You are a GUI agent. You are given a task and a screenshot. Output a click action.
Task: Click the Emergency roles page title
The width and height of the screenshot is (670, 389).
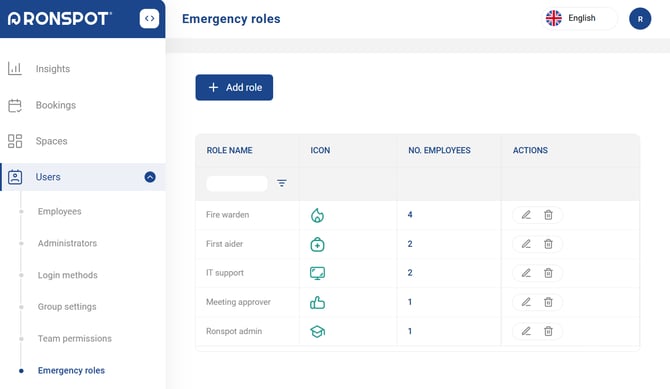[x=231, y=19]
